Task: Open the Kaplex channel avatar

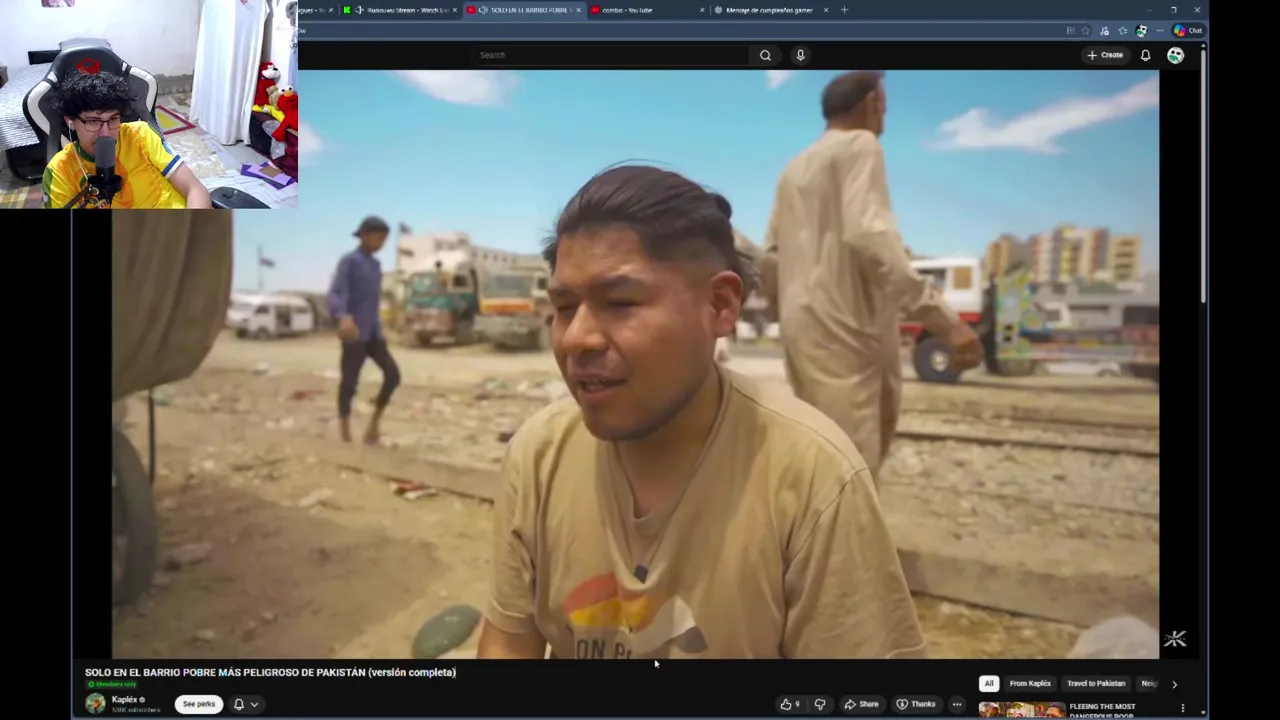Action: 95,704
